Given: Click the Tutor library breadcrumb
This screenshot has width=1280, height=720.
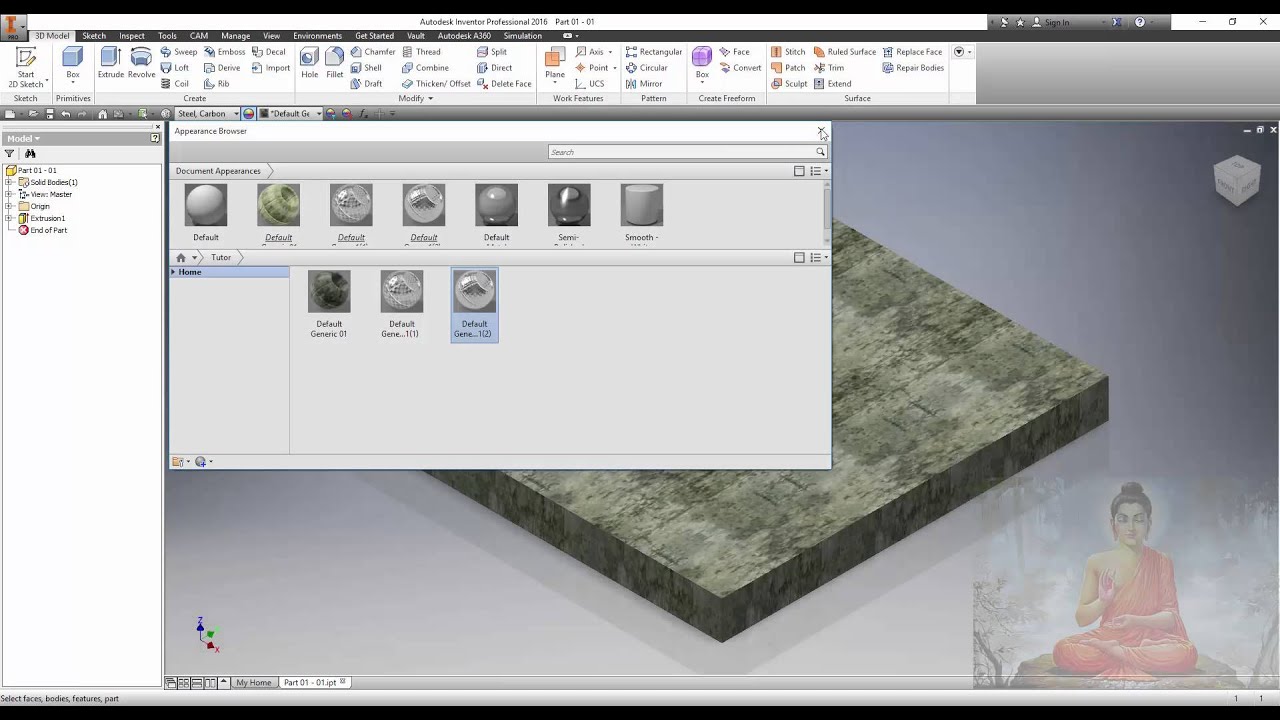Looking at the screenshot, I should point(221,258).
